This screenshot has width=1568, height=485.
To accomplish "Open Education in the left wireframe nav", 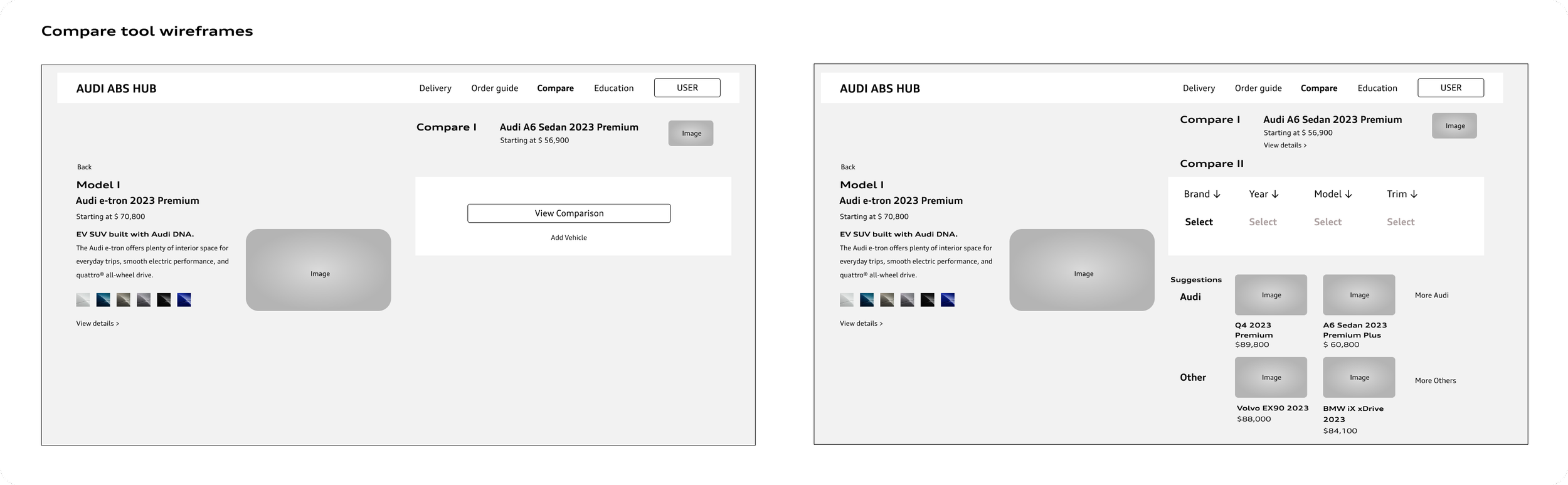I will coord(613,88).
